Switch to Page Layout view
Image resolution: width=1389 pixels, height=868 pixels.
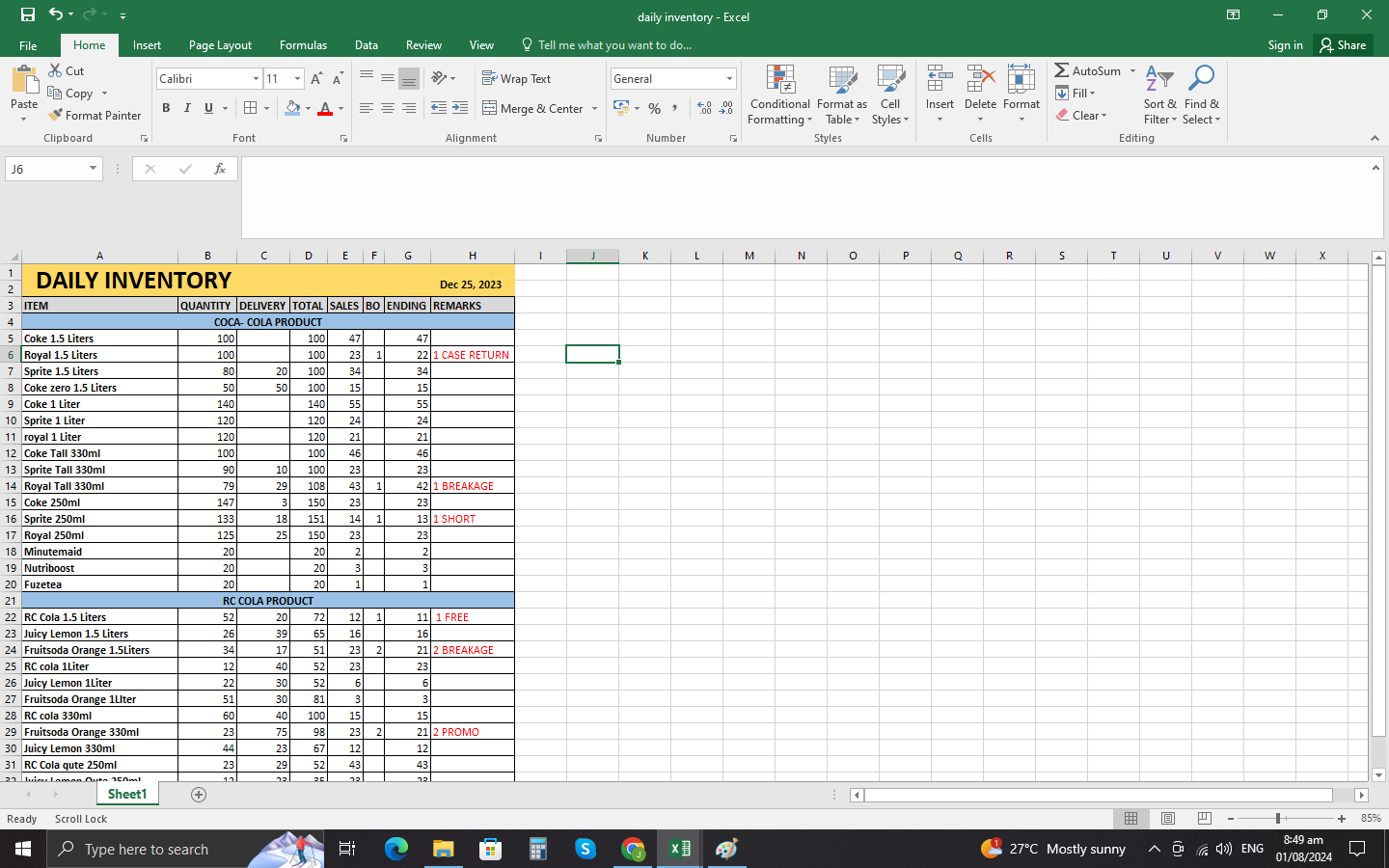tap(1168, 819)
